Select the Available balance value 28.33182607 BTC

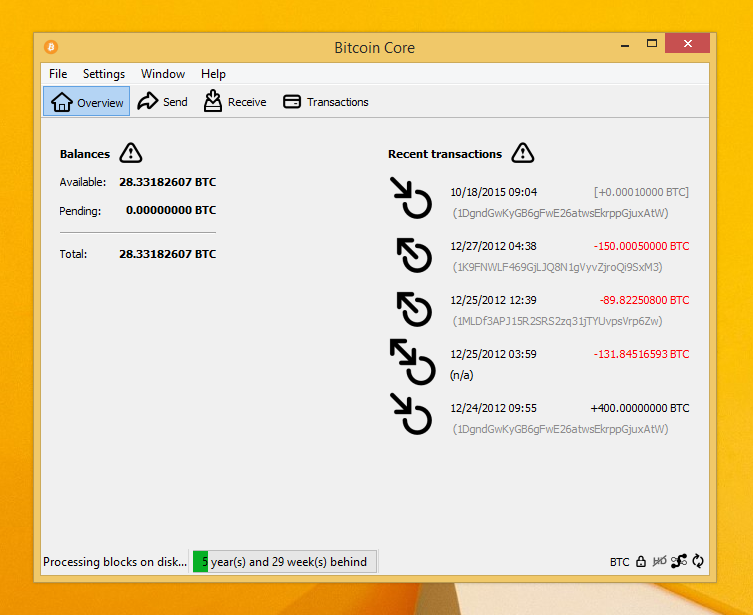click(x=168, y=182)
